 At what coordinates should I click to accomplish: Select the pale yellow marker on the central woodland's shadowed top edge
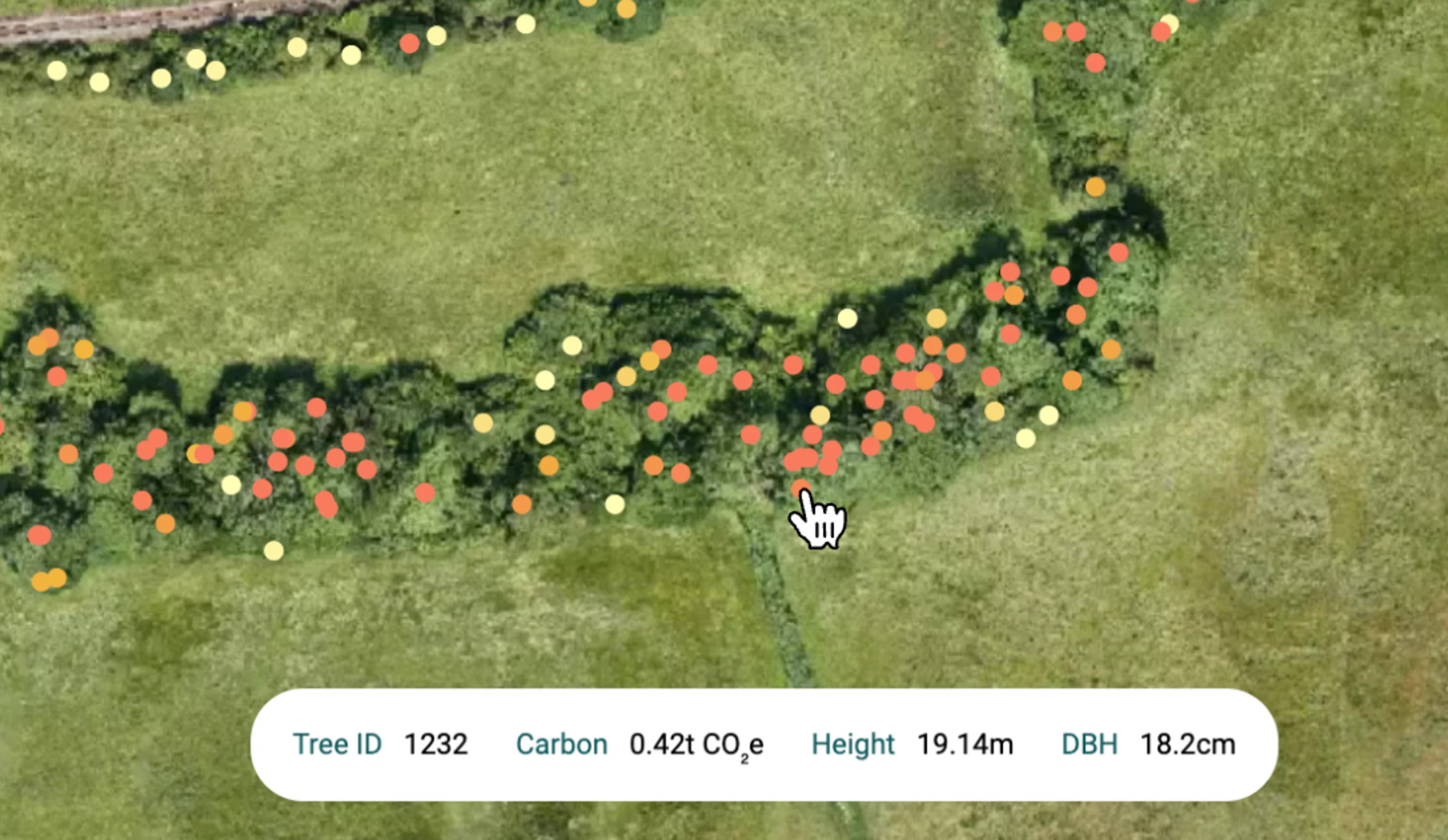(x=847, y=318)
